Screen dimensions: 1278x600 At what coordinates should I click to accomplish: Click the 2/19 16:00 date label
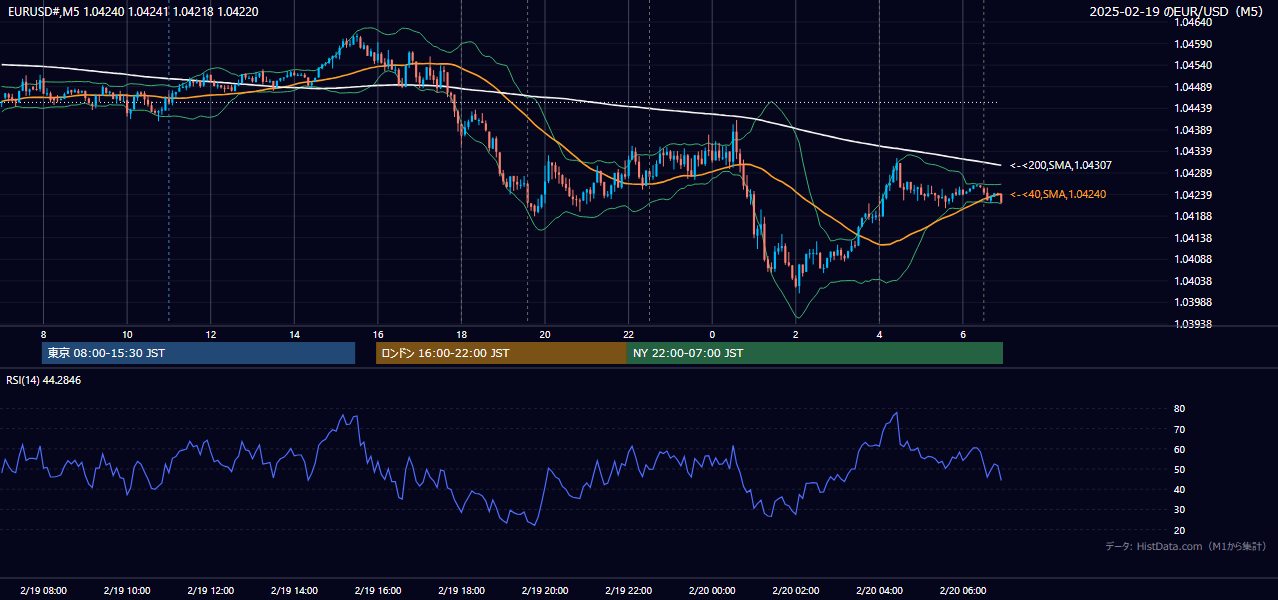[x=377, y=590]
